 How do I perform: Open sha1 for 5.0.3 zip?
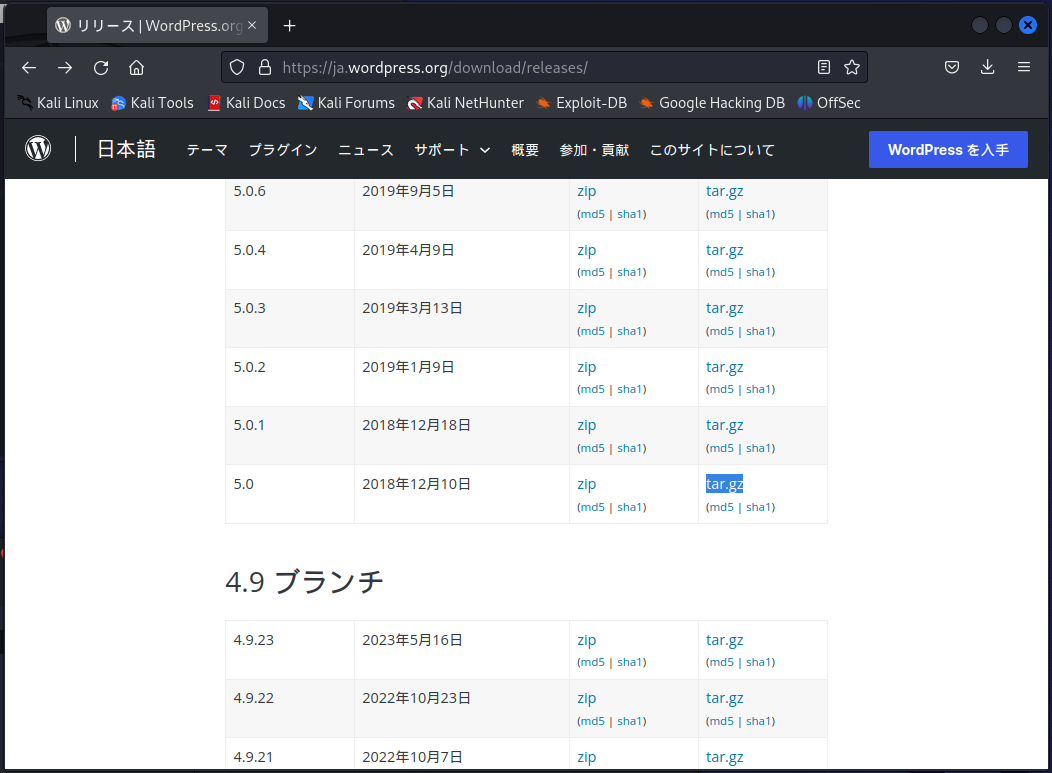630,331
